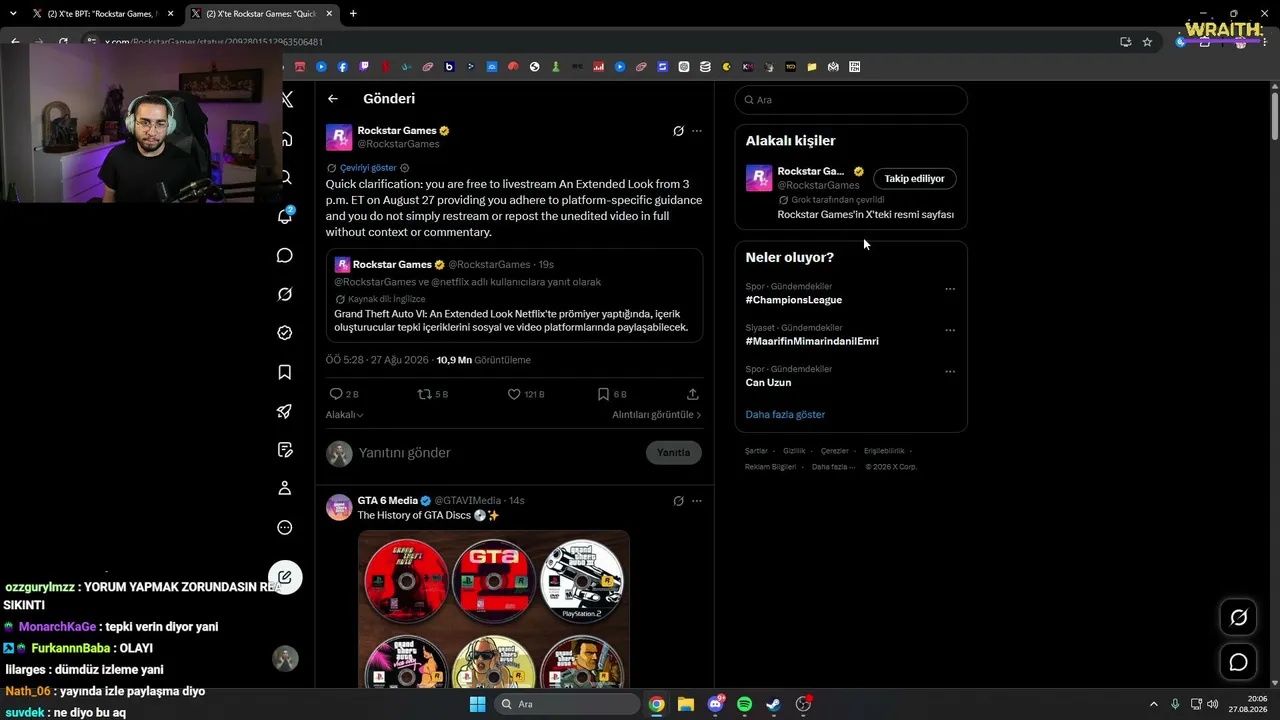Open X notifications bell in sidebar
This screenshot has height=720, width=1280.
pos(285,216)
